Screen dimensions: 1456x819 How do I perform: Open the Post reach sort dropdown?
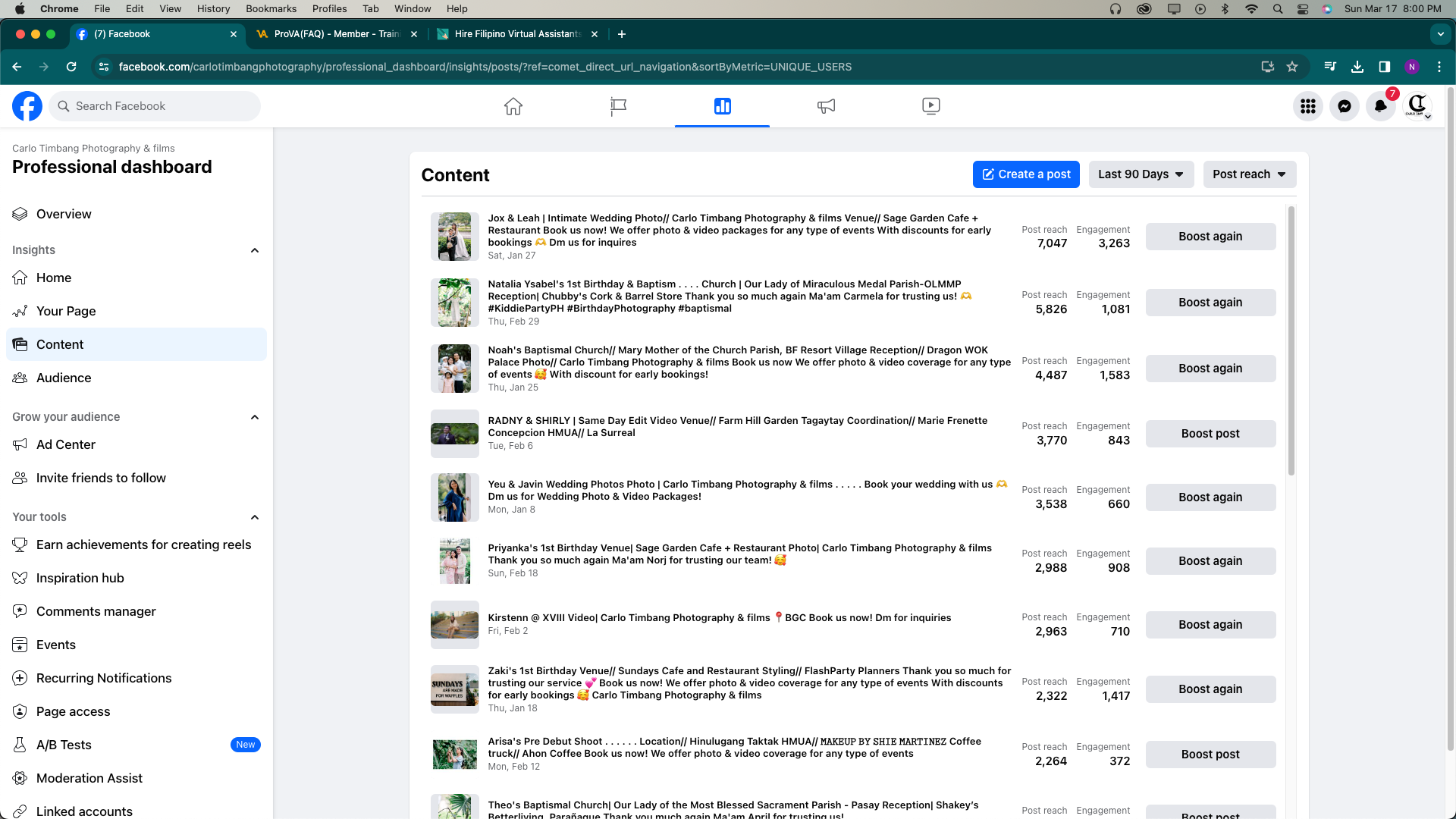click(x=1249, y=174)
